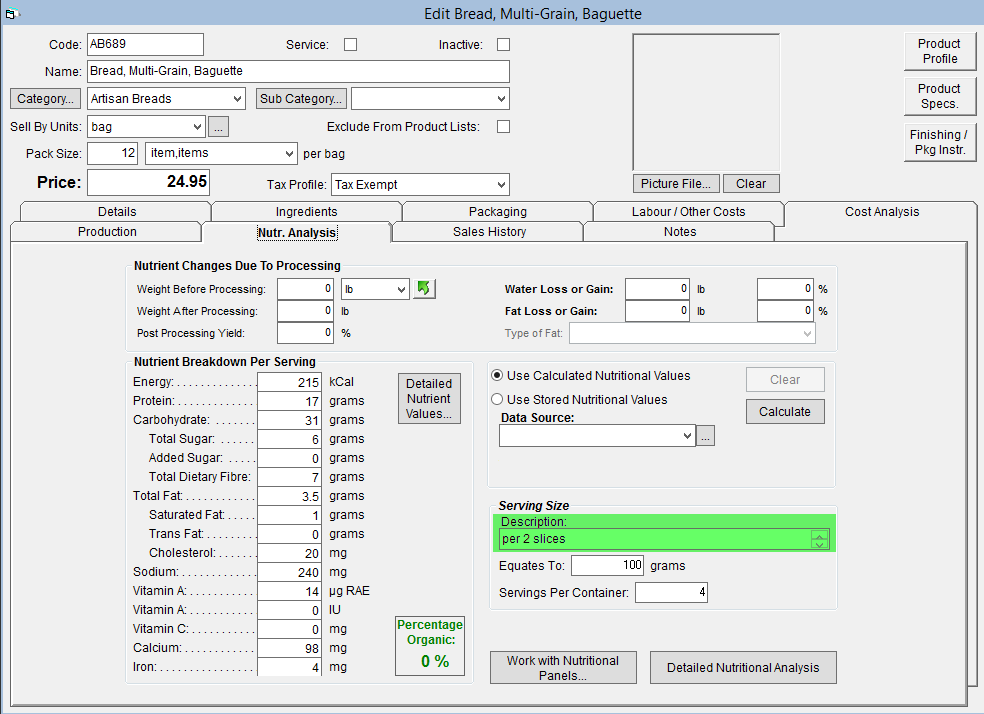
Task: Click the Percentage Organic indicator
Action: tap(430, 646)
